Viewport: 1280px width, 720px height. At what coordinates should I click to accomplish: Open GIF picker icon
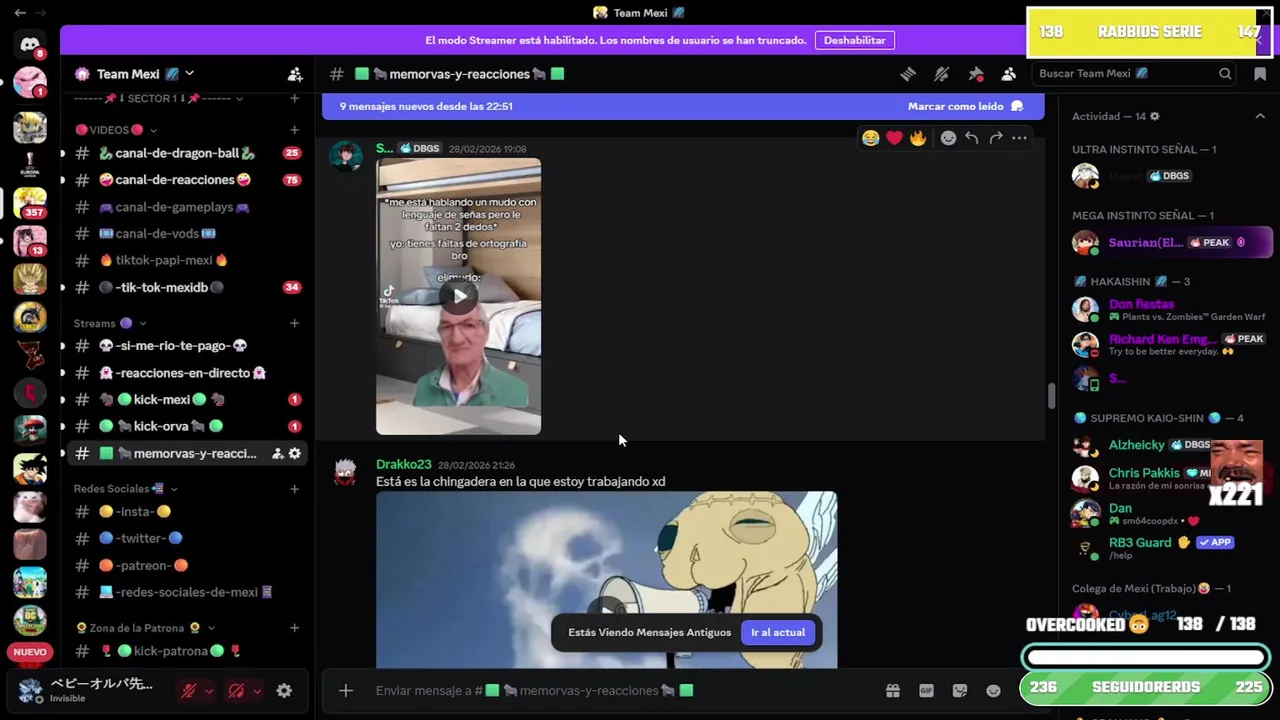tap(926, 691)
